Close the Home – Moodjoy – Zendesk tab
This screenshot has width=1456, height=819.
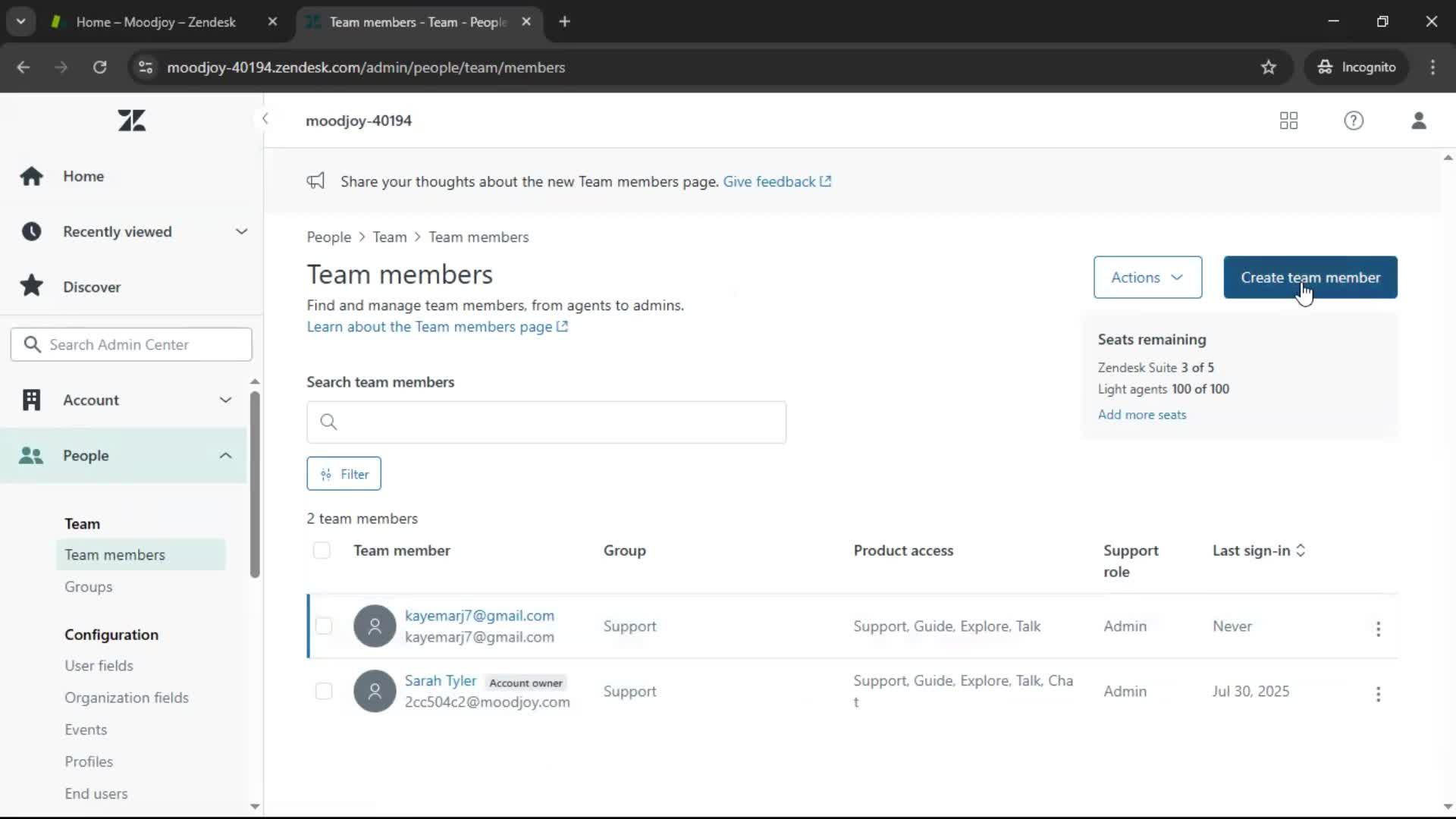click(272, 22)
